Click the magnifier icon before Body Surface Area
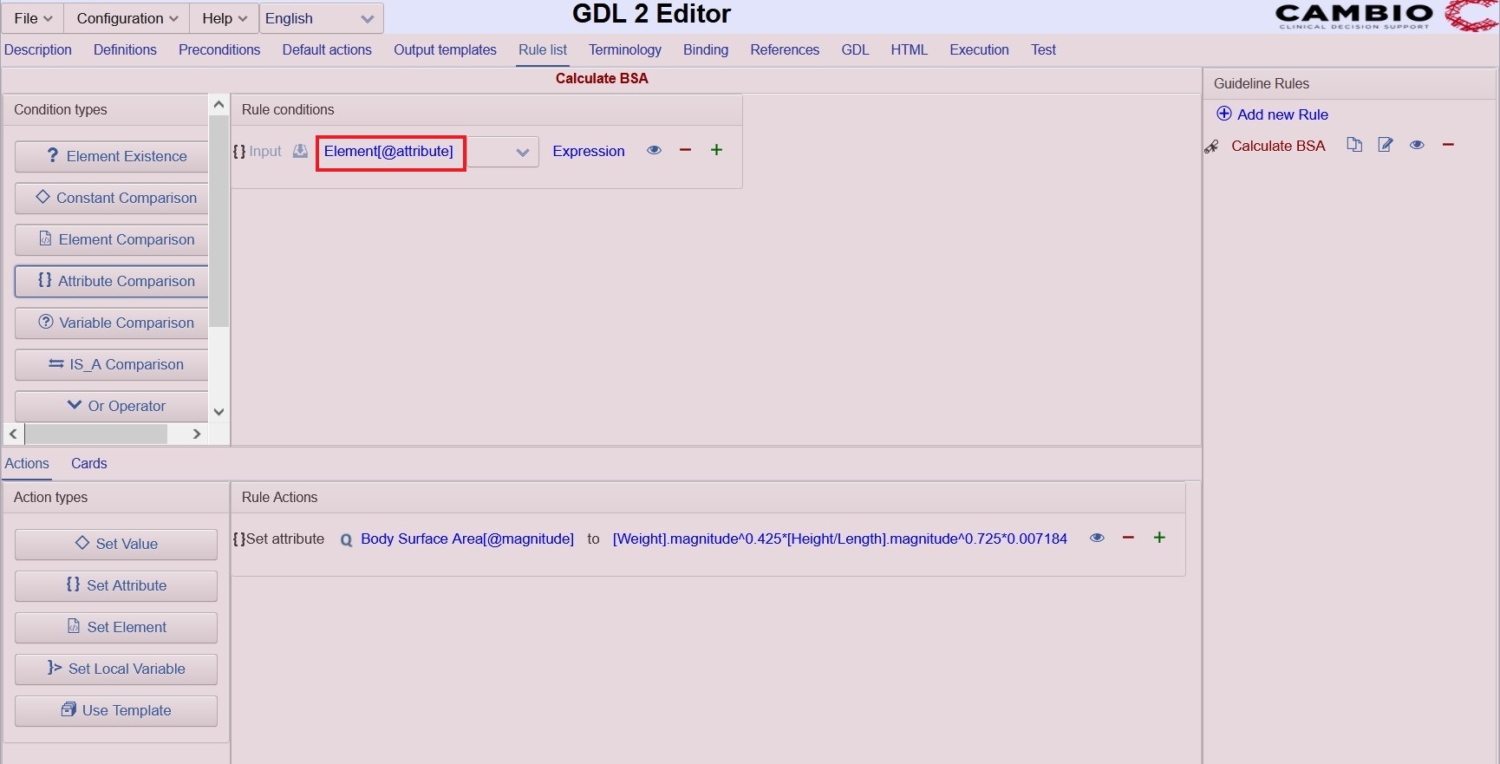1500x764 pixels. point(346,539)
